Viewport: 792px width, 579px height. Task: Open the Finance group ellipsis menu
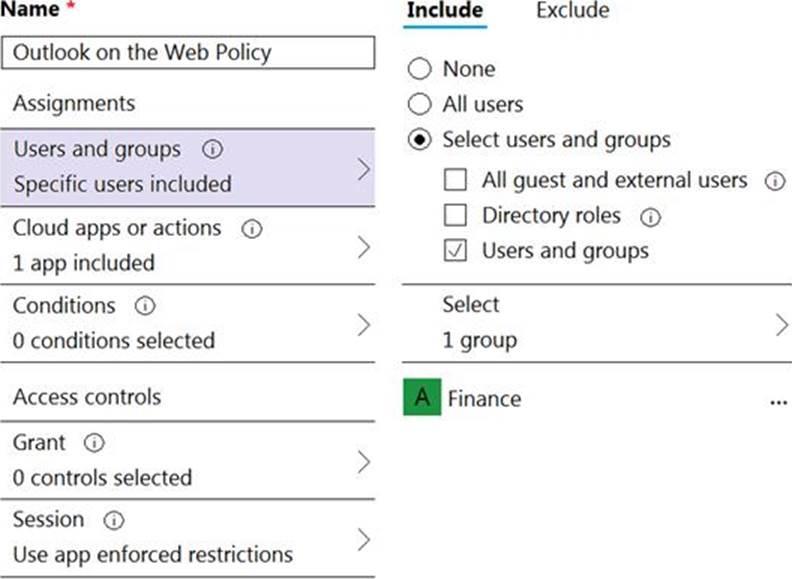pyautogui.click(x=779, y=401)
